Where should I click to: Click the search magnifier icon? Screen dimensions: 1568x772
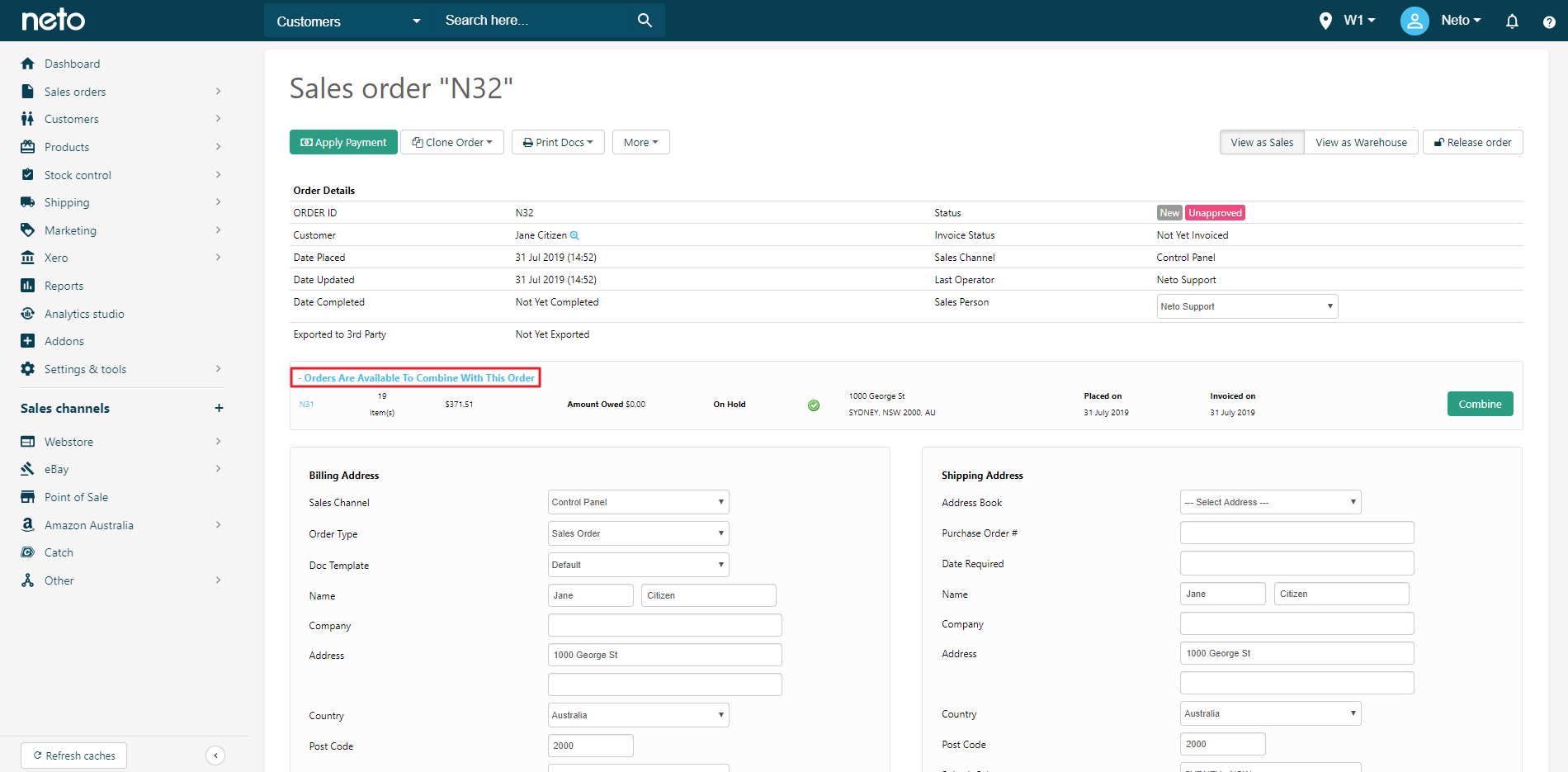[645, 20]
